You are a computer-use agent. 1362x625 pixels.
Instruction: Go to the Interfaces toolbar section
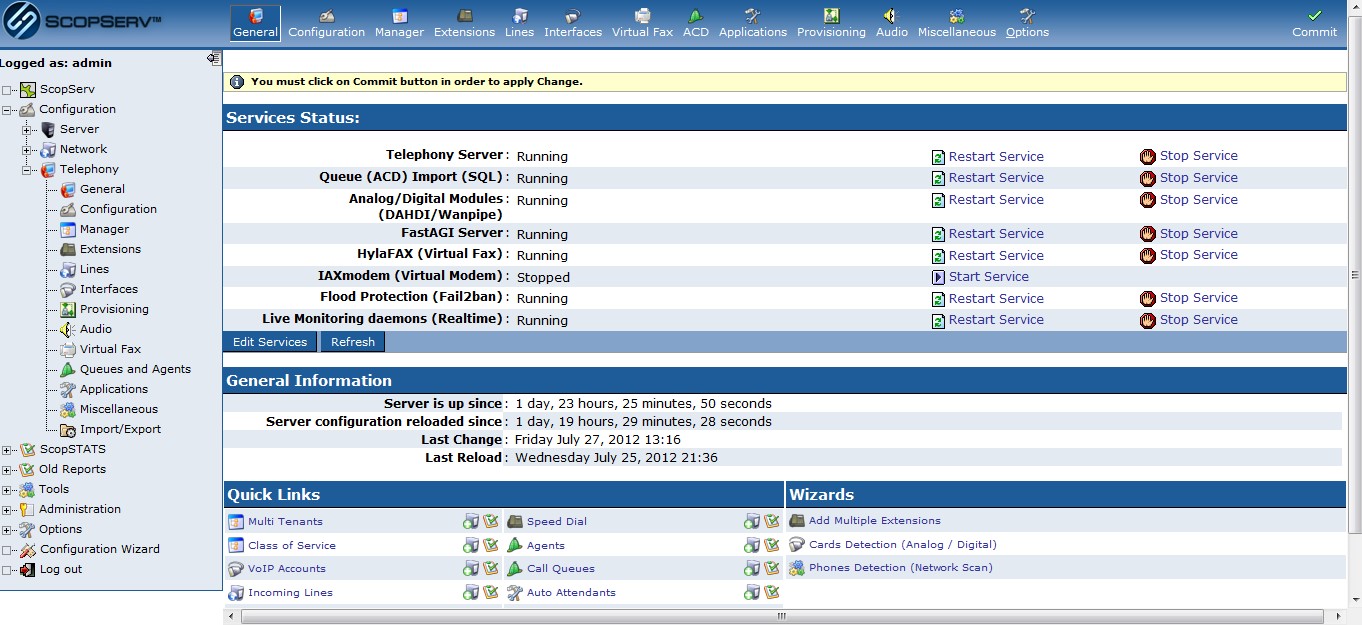[x=573, y=23]
